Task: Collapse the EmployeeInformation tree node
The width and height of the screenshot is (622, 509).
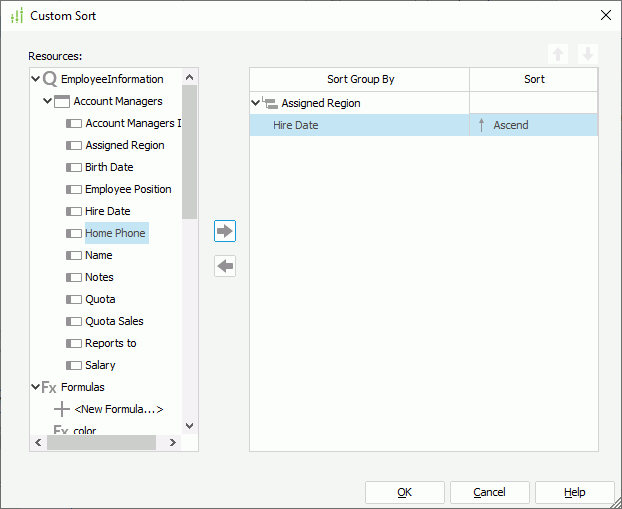Action: [36, 79]
